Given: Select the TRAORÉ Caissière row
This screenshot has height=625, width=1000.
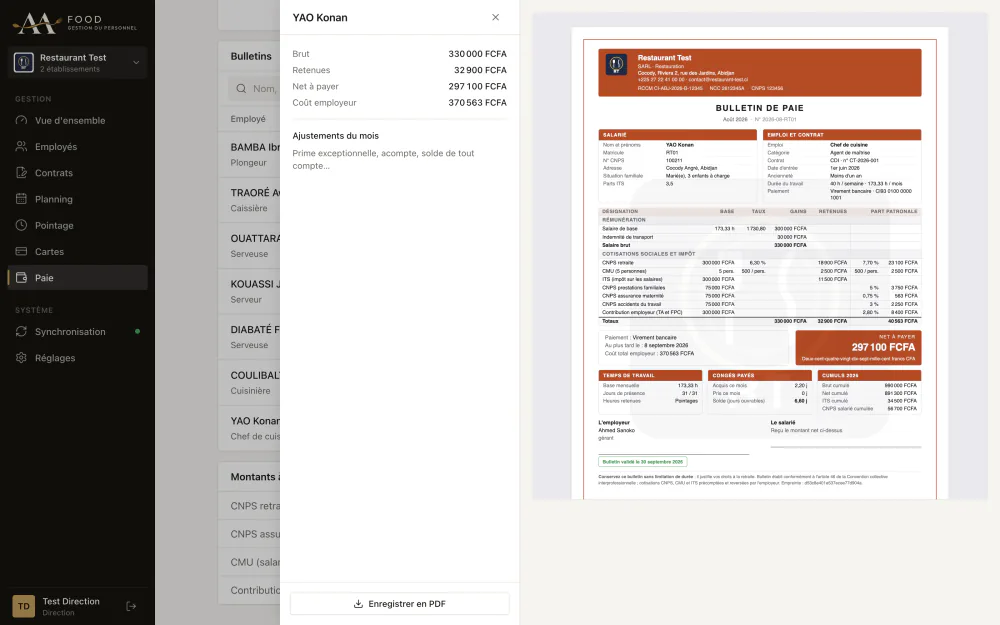Looking at the screenshot, I should 250,200.
